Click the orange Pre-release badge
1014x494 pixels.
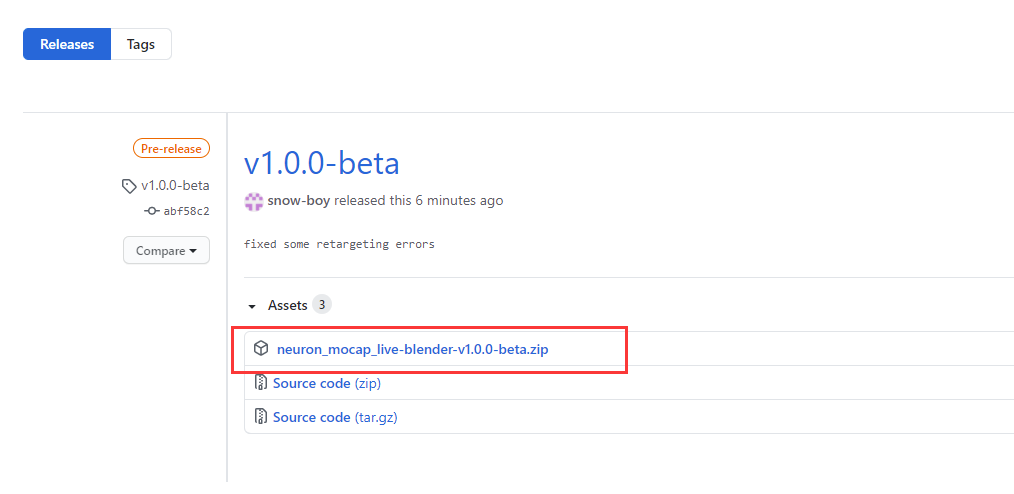coord(171,149)
